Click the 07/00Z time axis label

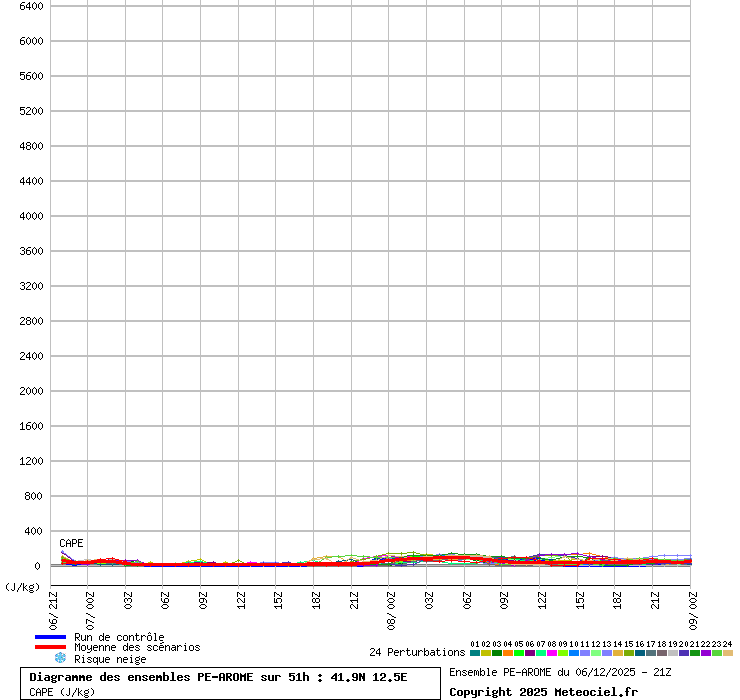pyautogui.click(x=89, y=609)
